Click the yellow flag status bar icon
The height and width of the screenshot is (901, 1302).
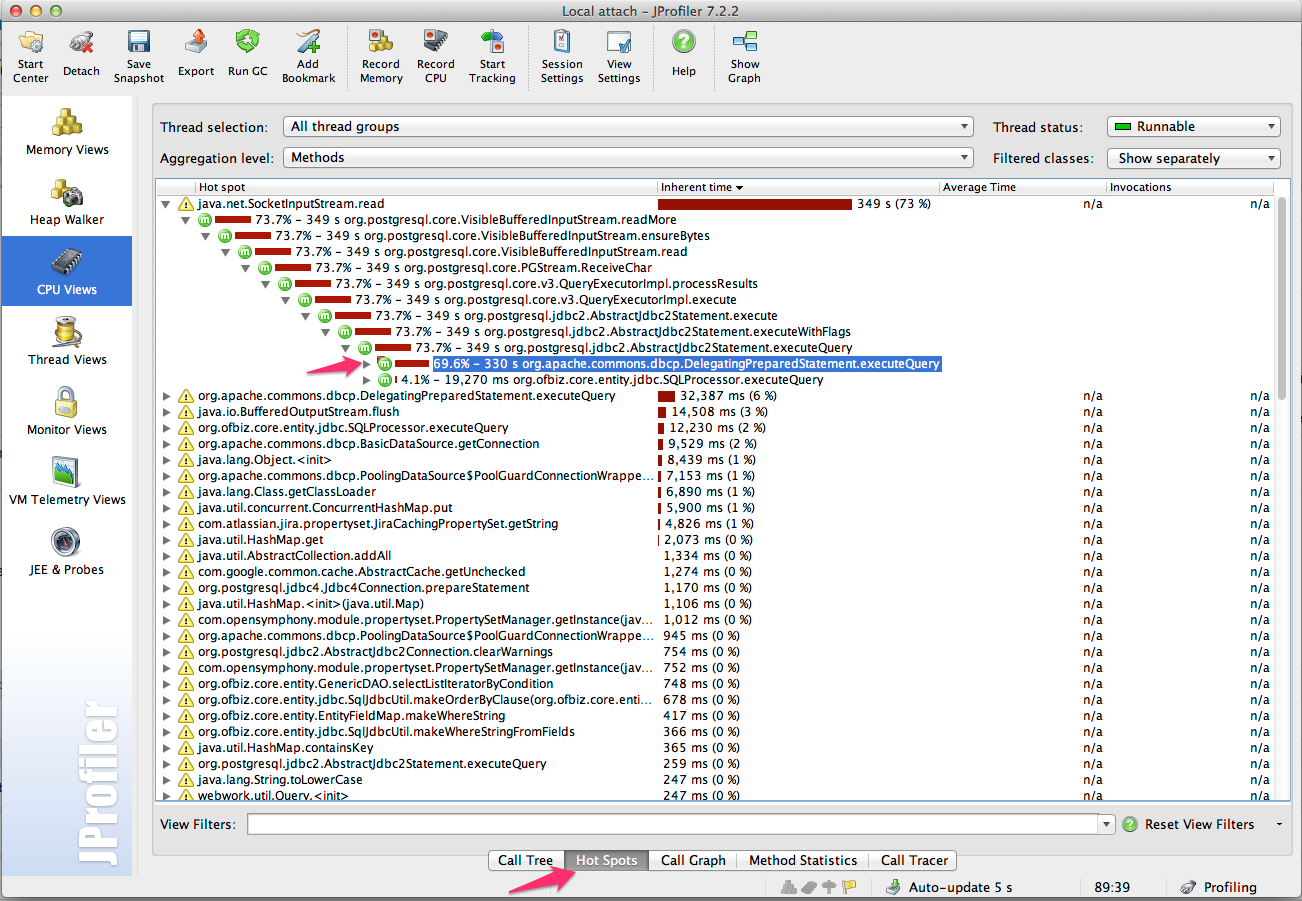[849, 887]
